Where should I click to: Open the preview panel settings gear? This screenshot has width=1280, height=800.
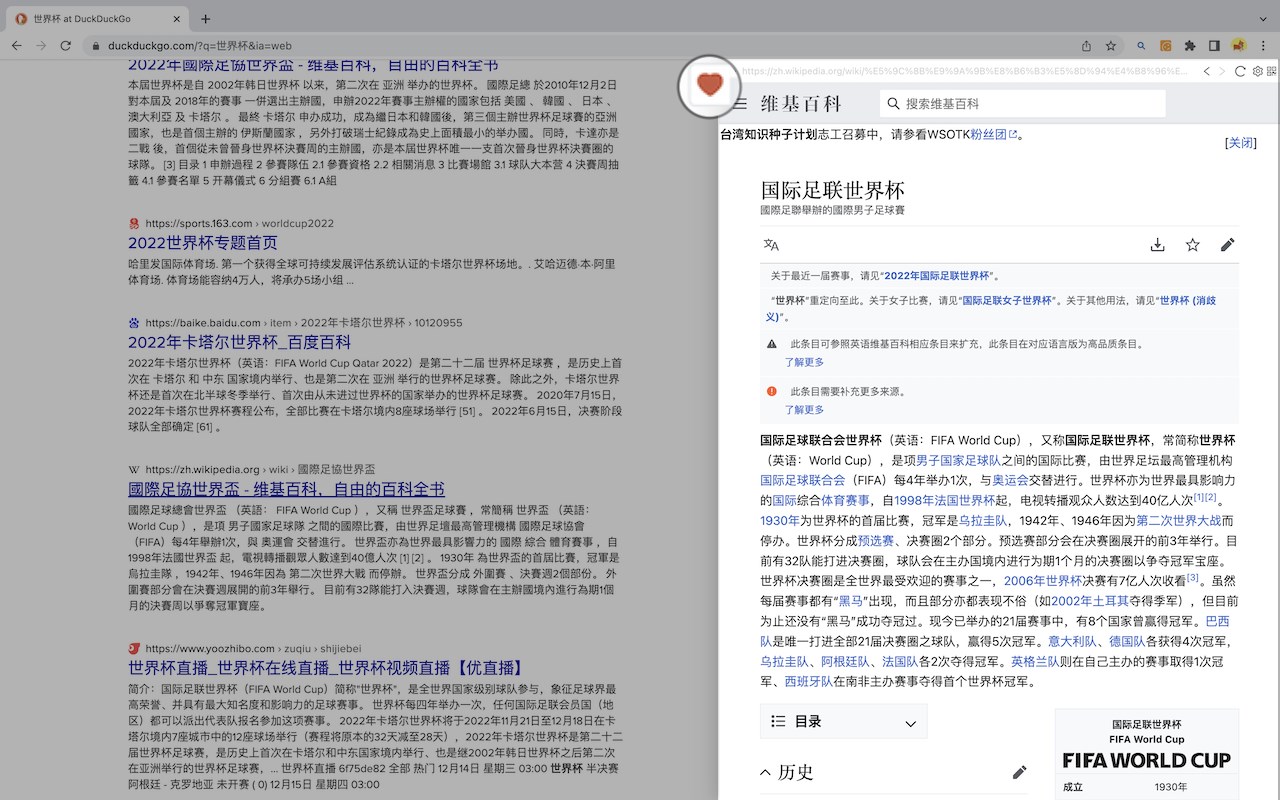click(x=1257, y=72)
